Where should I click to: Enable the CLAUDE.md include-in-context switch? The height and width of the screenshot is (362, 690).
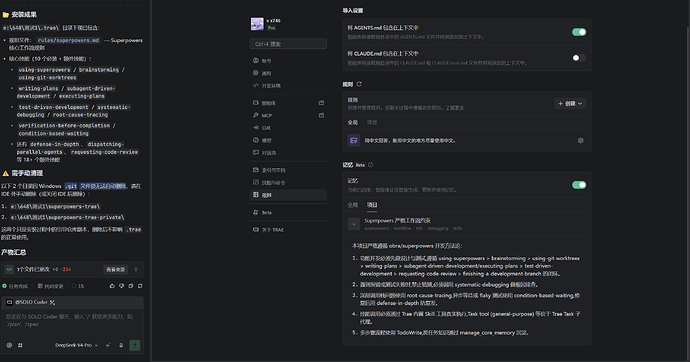[x=579, y=58]
